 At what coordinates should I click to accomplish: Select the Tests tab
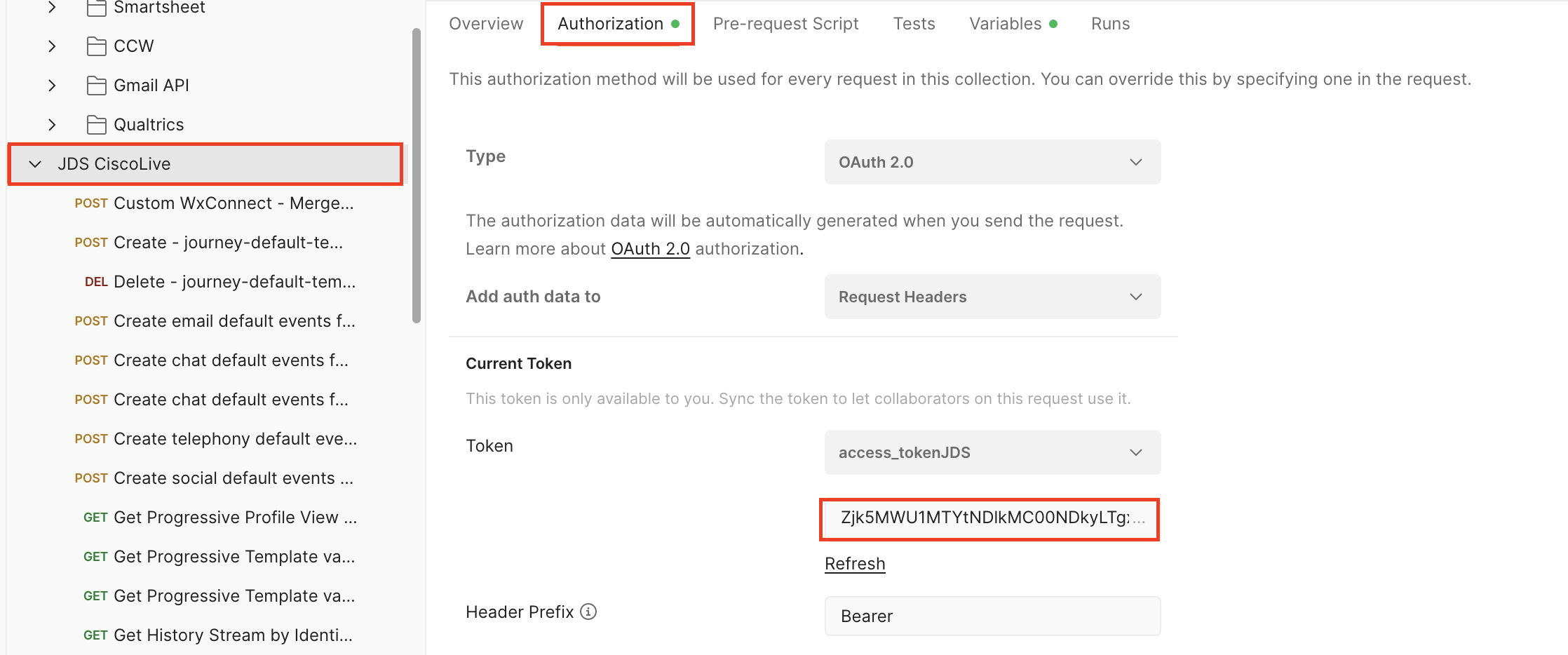914,24
